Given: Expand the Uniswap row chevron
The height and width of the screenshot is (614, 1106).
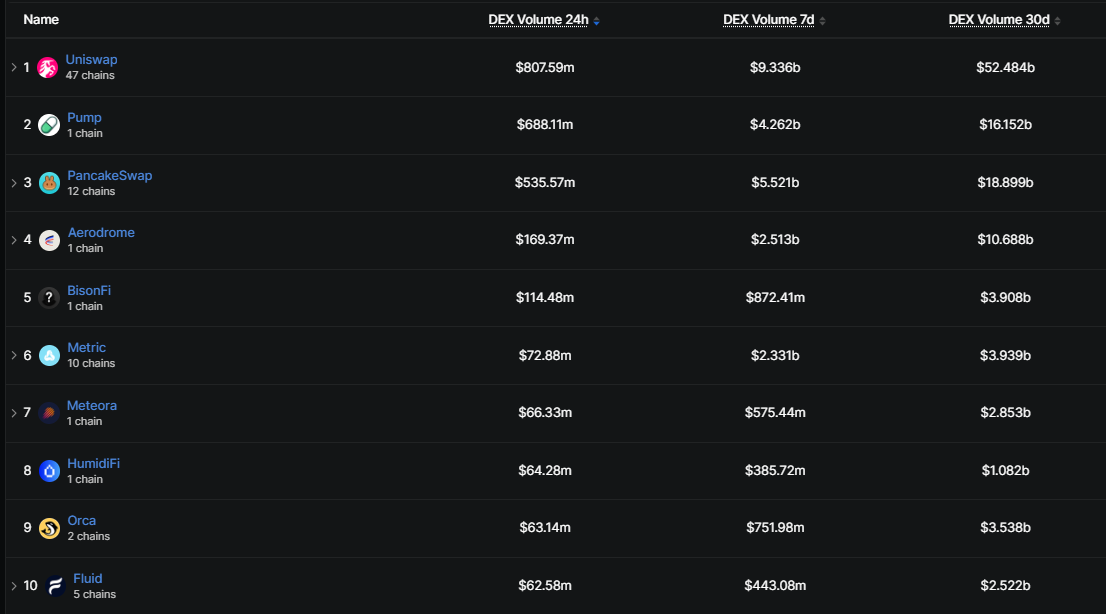Looking at the screenshot, I should coord(13,67).
